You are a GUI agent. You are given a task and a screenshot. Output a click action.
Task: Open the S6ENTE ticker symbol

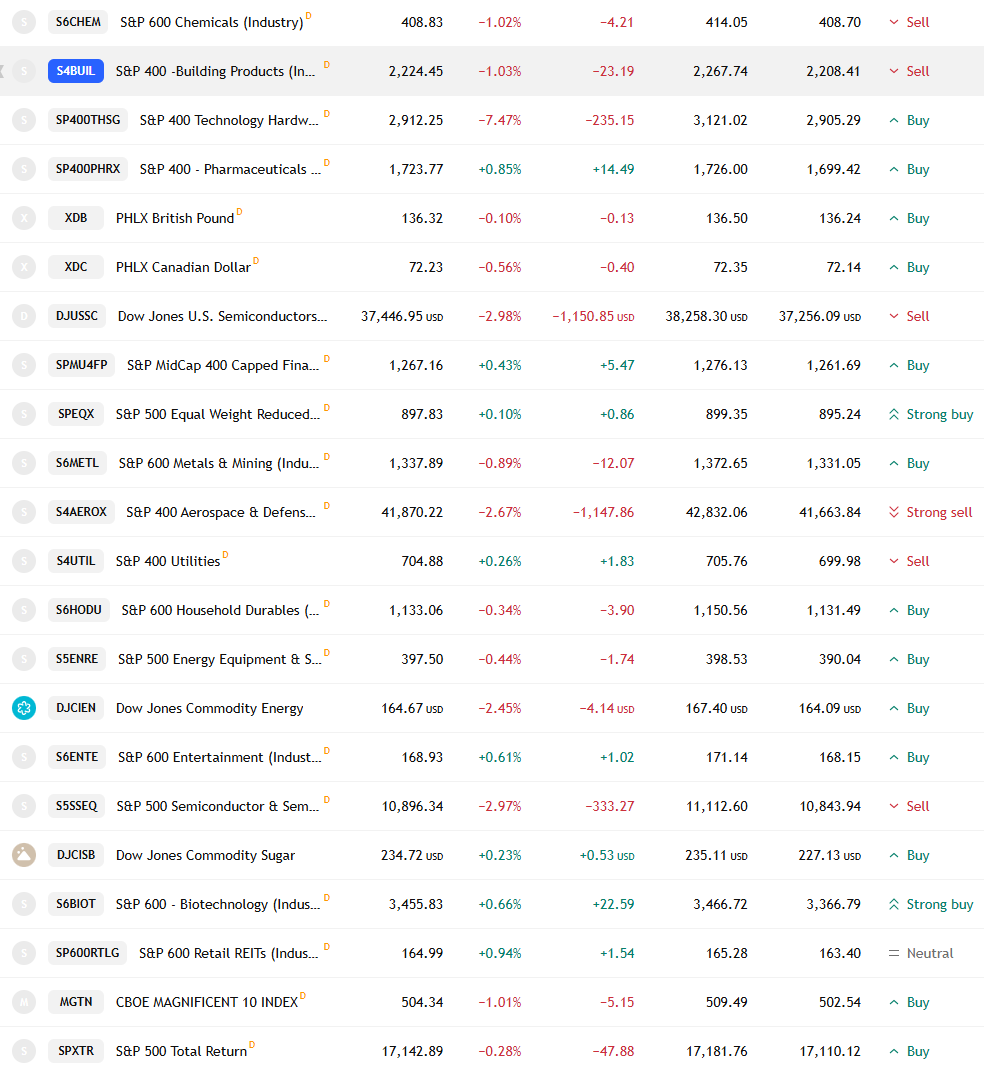pos(77,757)
